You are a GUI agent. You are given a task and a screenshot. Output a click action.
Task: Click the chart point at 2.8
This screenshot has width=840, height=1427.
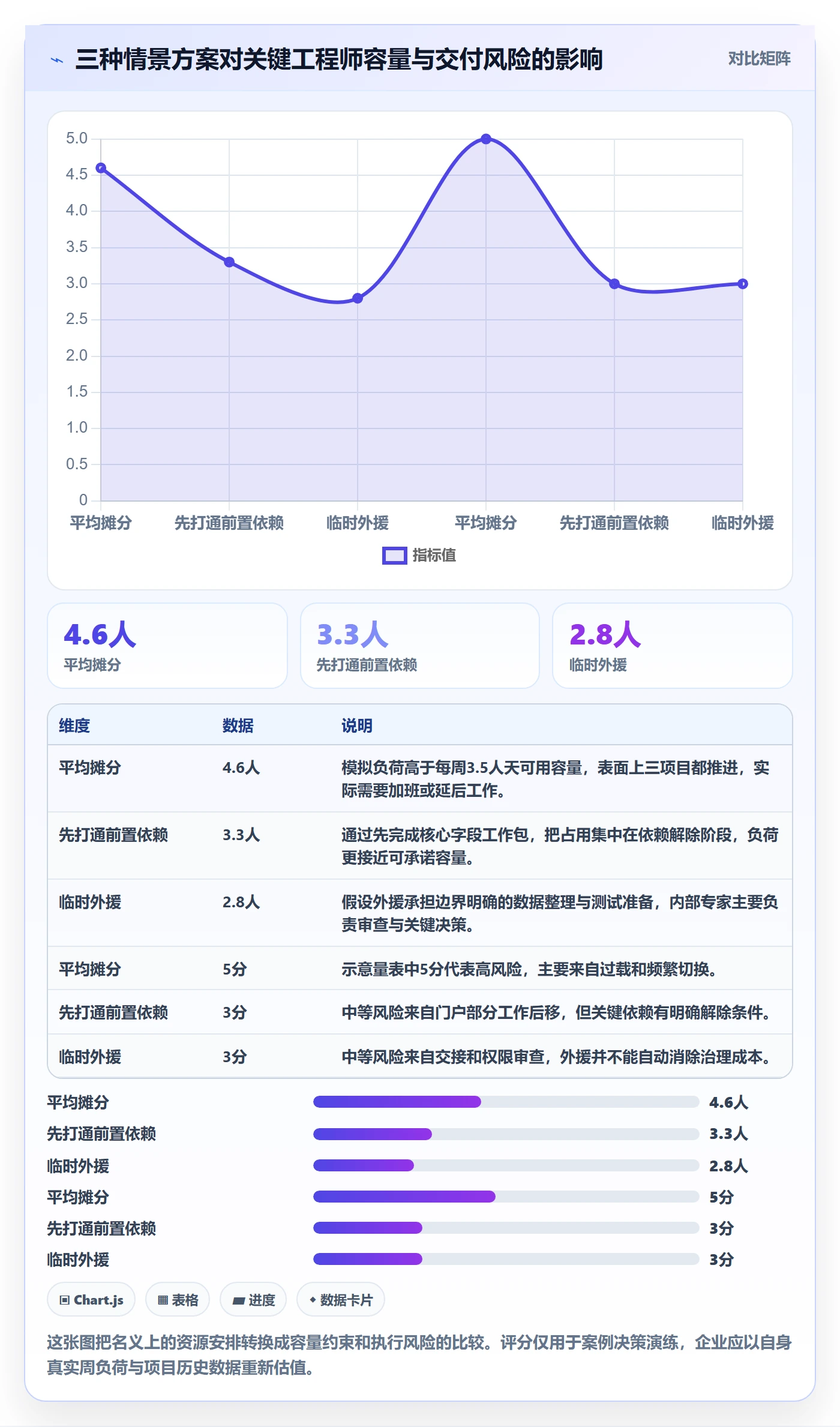pos(358,298)
